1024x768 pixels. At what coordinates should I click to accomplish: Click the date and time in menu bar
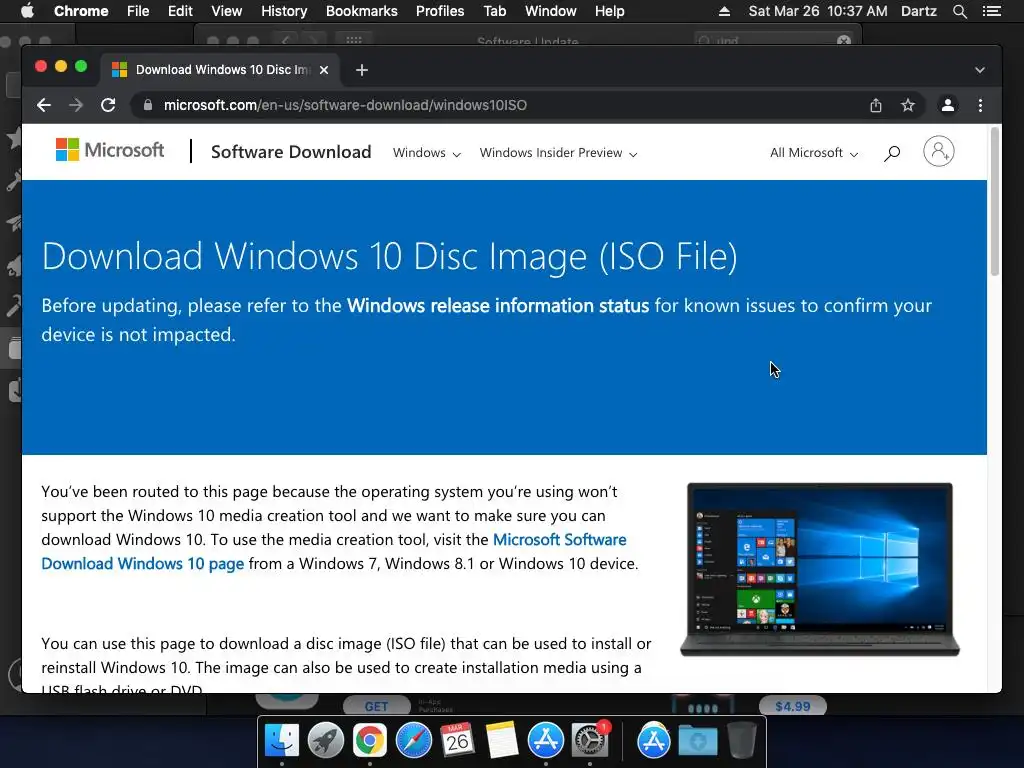click(x=818, y=11)
